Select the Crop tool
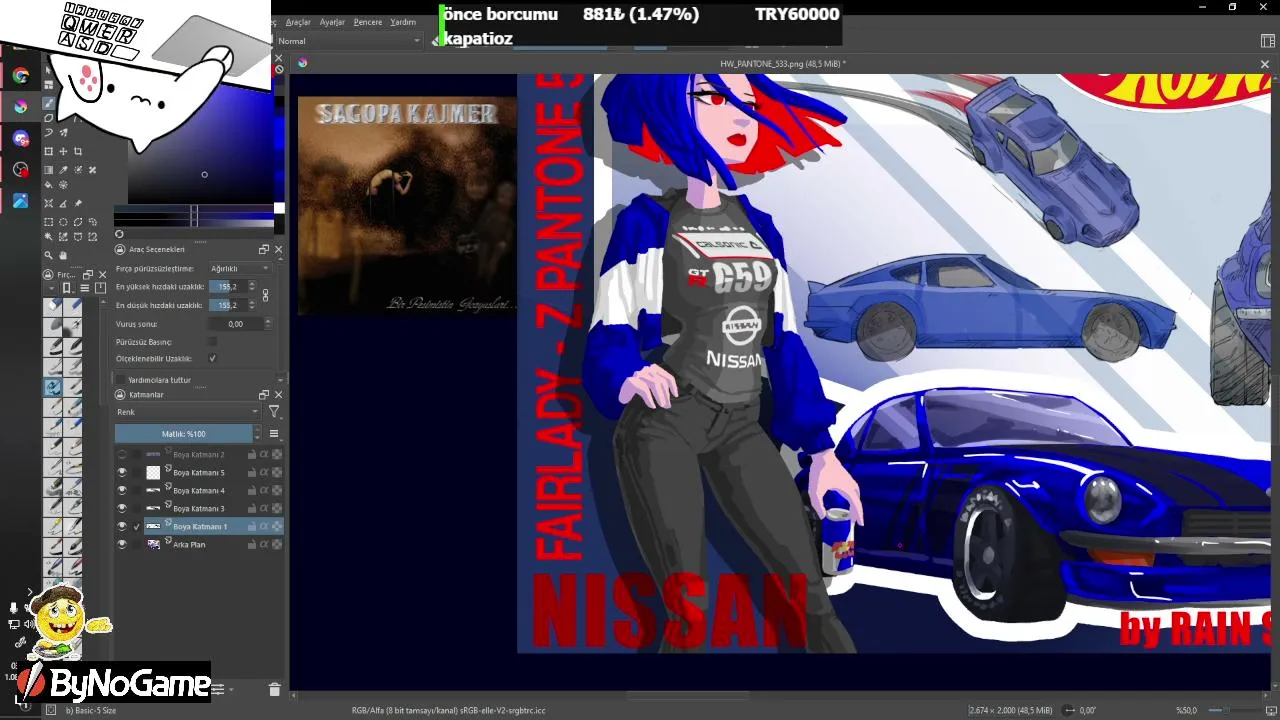Screen dimensions: 1280x720 tap(78, 151)
